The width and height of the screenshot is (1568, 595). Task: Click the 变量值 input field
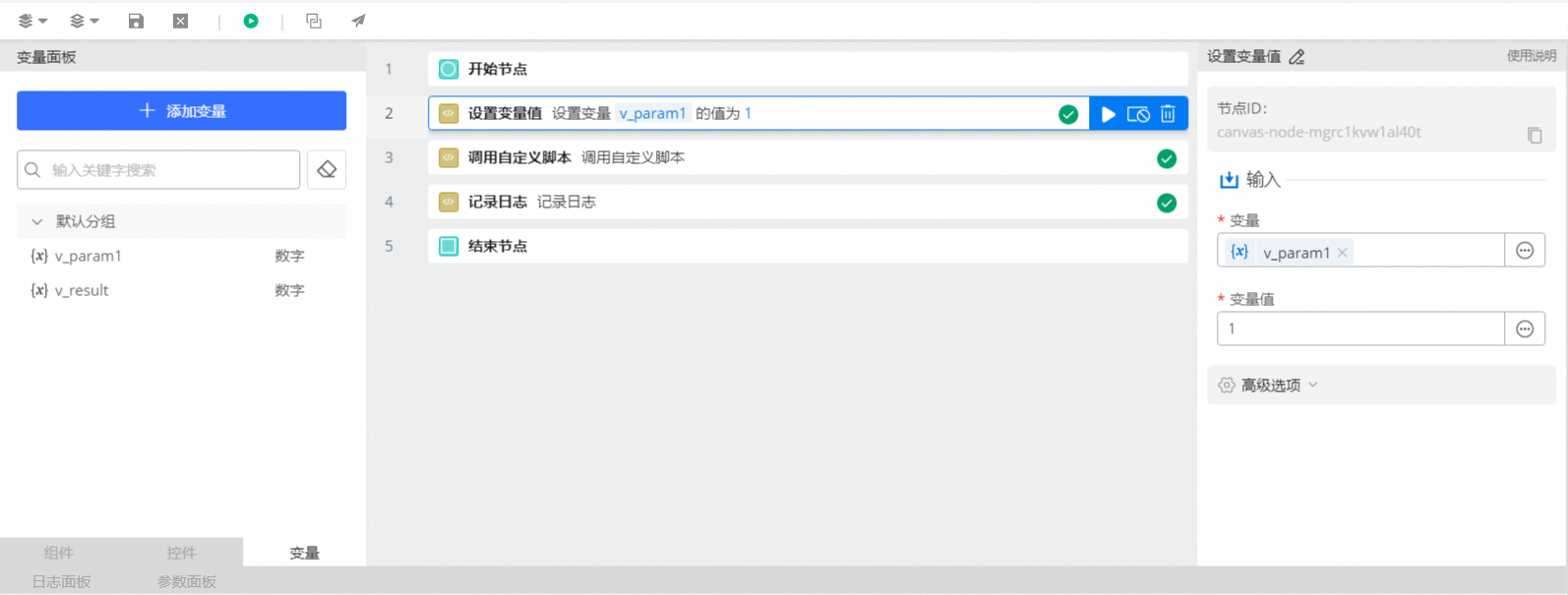tap(1360, 328)
